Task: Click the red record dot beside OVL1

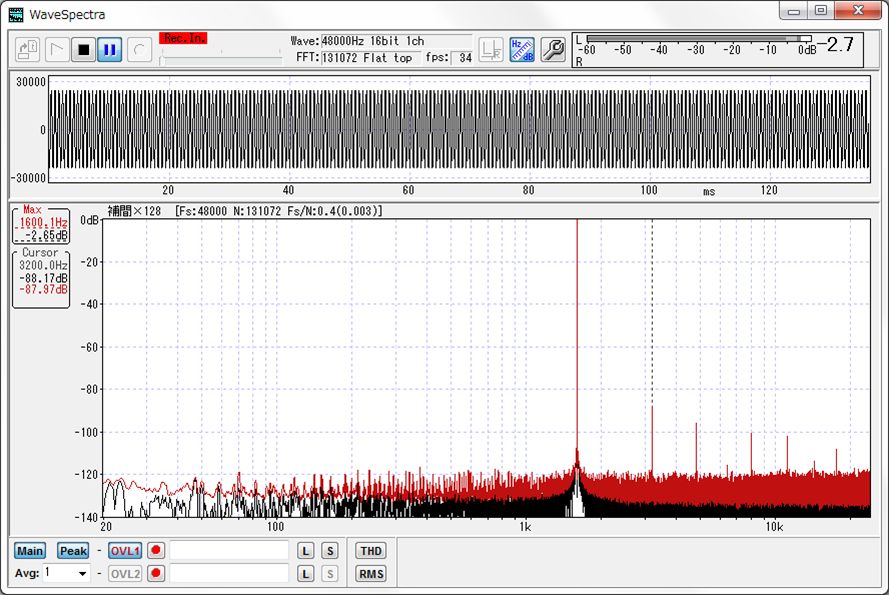Action: pyautogui.click(x=156, y=550)
